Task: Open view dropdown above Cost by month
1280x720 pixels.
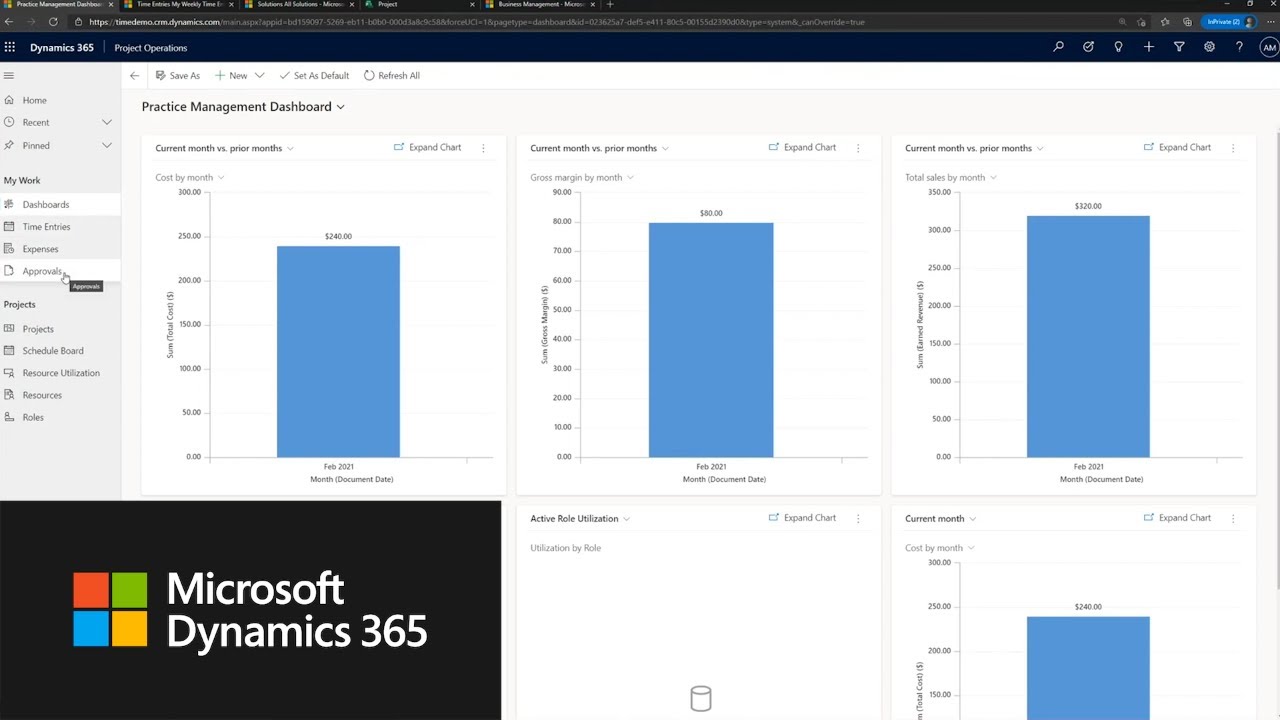Action: point(290,148)
